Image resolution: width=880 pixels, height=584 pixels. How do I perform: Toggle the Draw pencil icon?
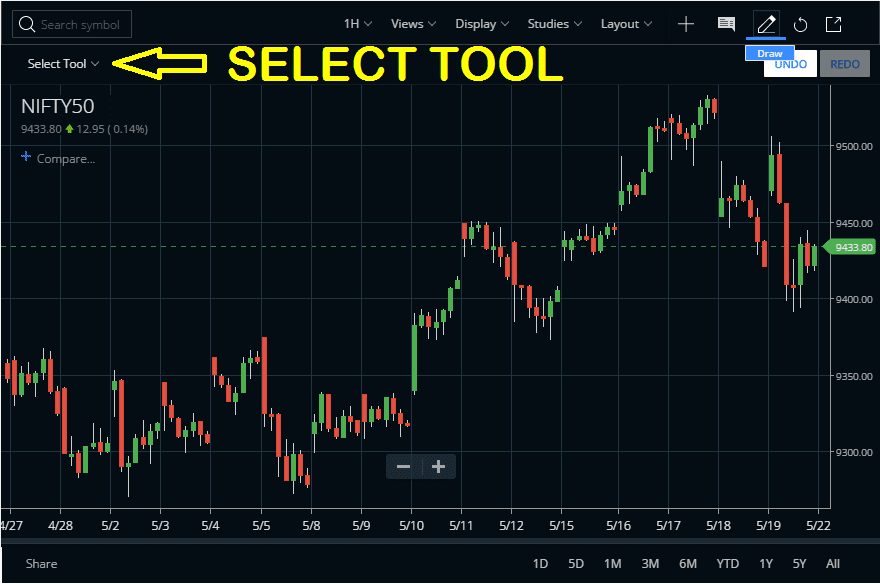tap(766, 25)
